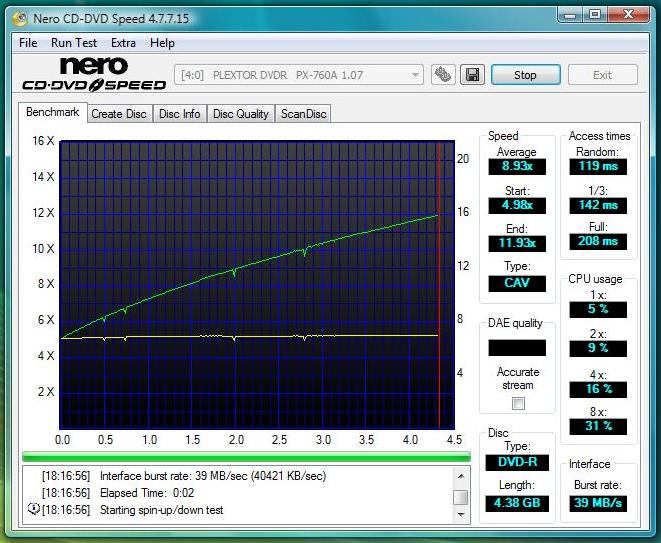Click the 1/3 access time 142 ms
Viewport: 661px width, 543px height.
(x=598, y=205)
